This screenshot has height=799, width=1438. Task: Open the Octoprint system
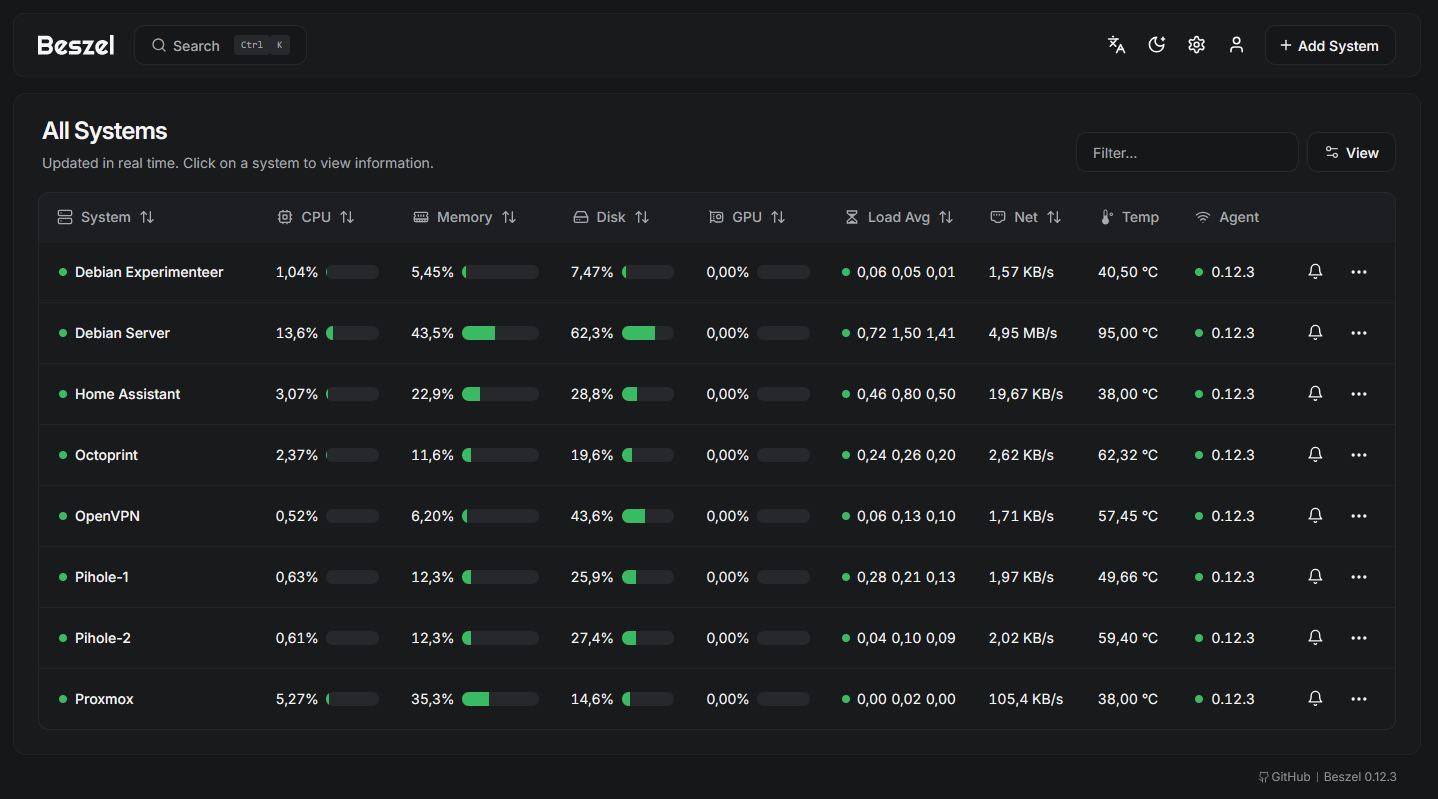pos(106,455)
